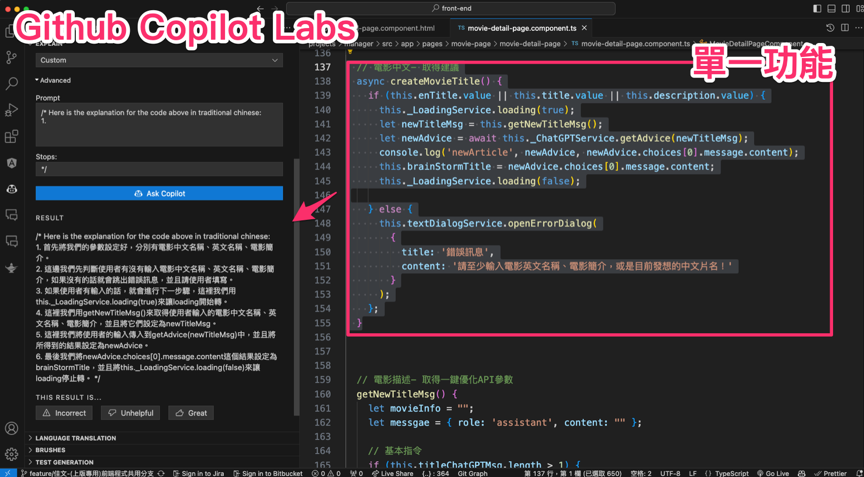864x477 pixels.
Task: Open Source Control in the activity bar
Action: click(x=11, y=57)
